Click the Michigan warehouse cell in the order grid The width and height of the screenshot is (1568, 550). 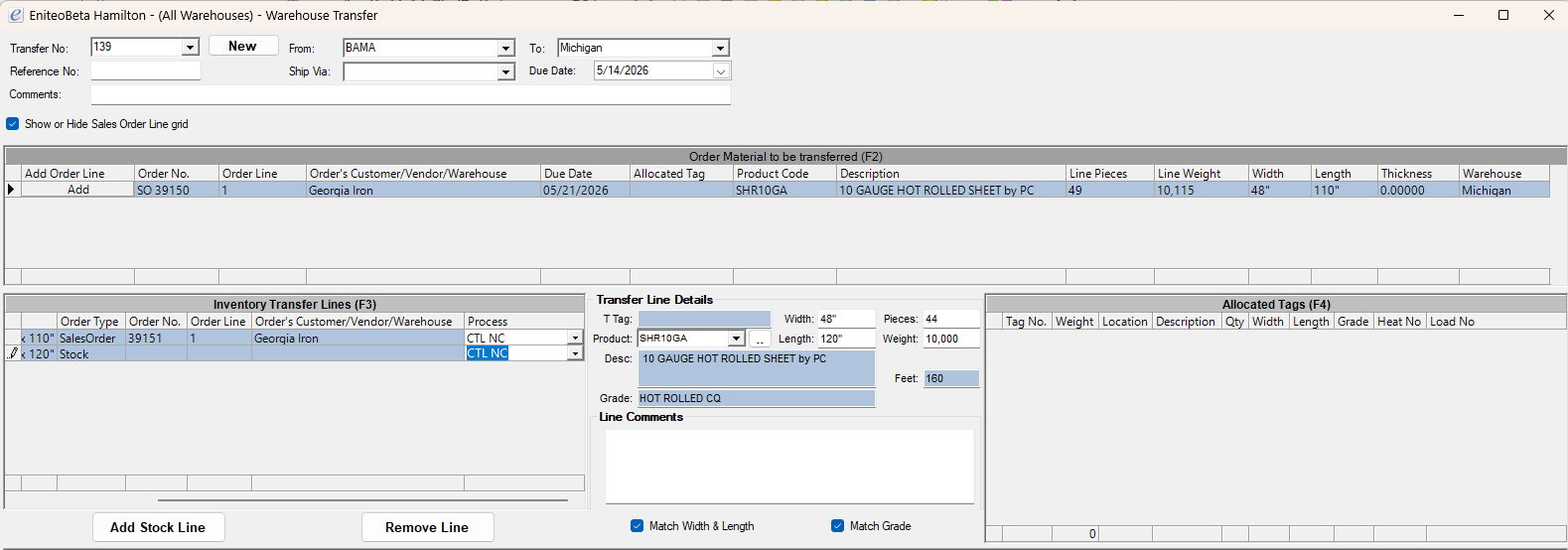[x=1503, y=190]
